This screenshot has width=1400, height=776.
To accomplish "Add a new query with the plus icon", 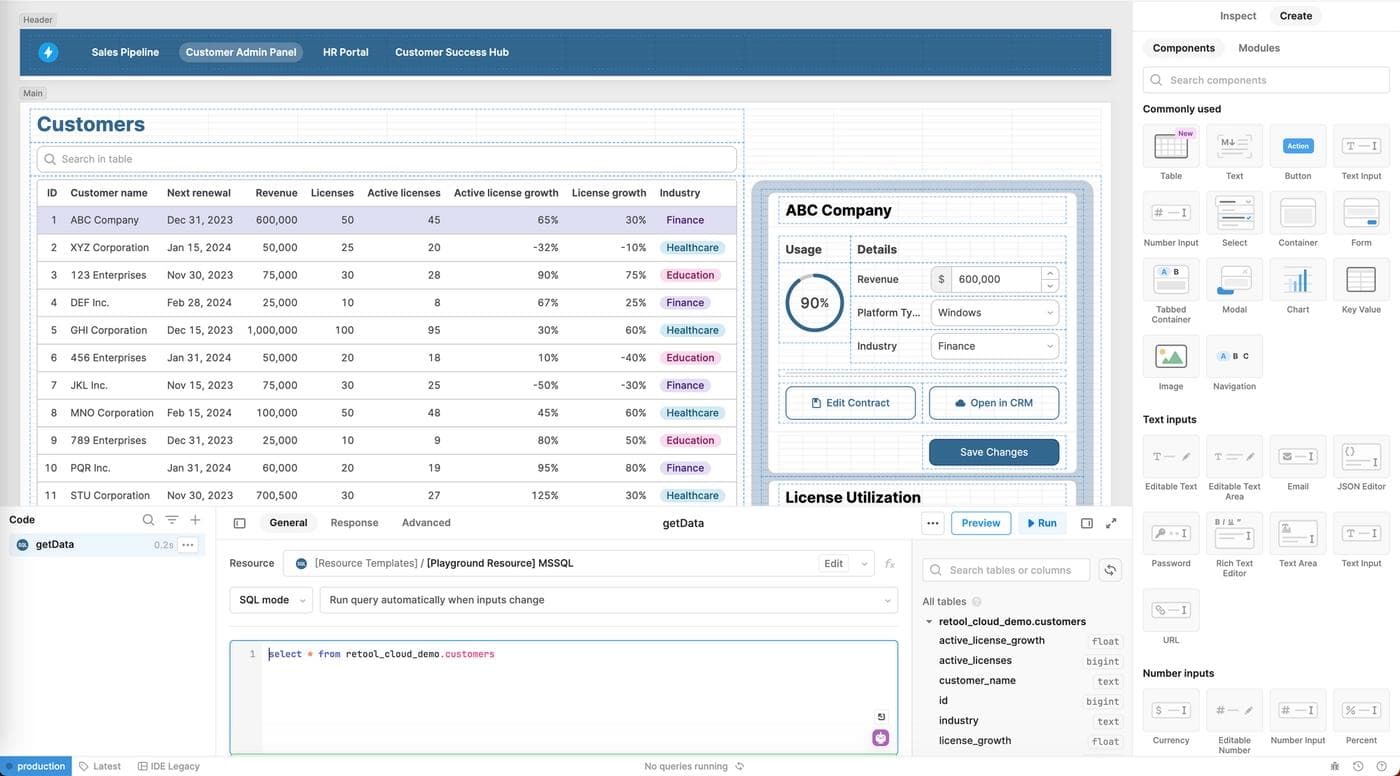I will pyautogui.click(x=195, y=520).
